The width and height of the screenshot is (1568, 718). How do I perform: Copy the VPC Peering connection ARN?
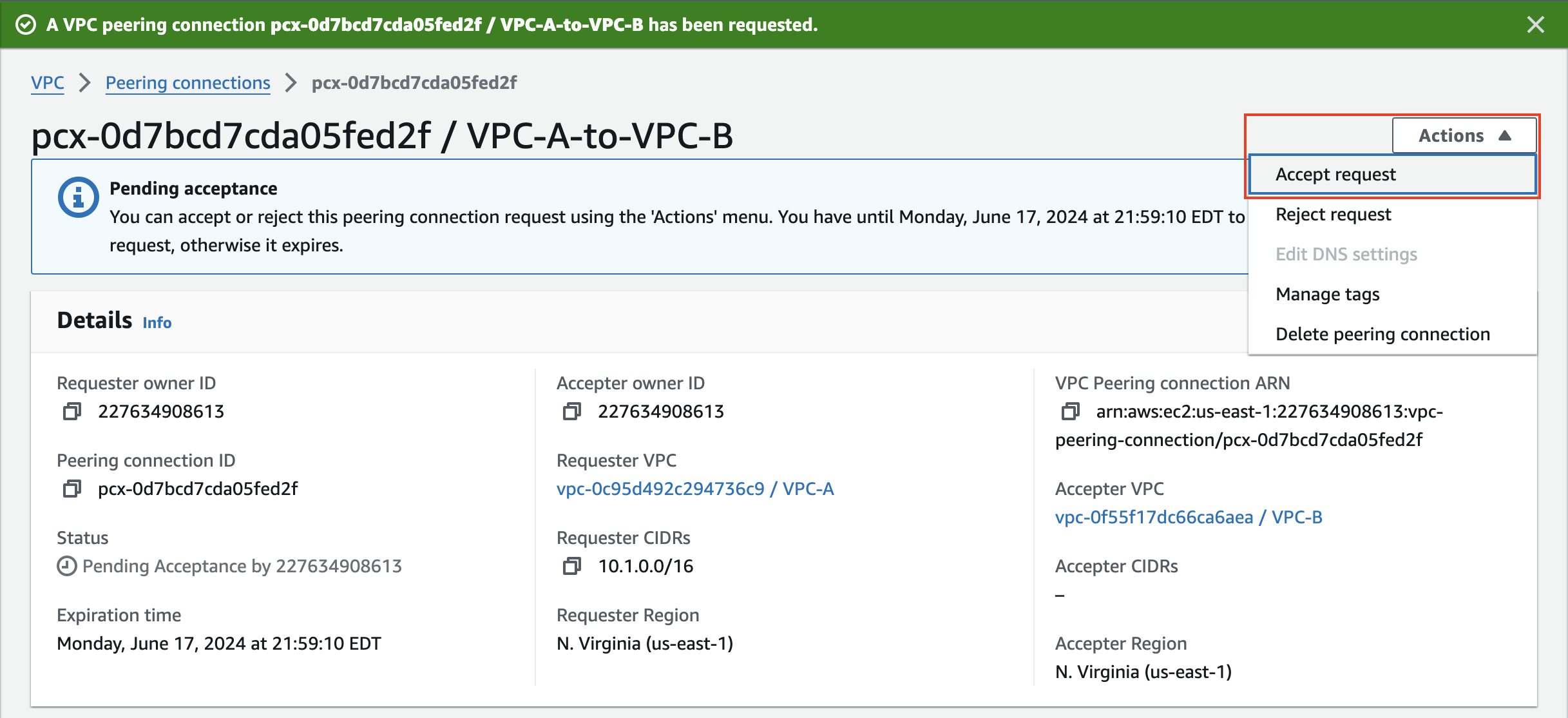point(1070,411)
